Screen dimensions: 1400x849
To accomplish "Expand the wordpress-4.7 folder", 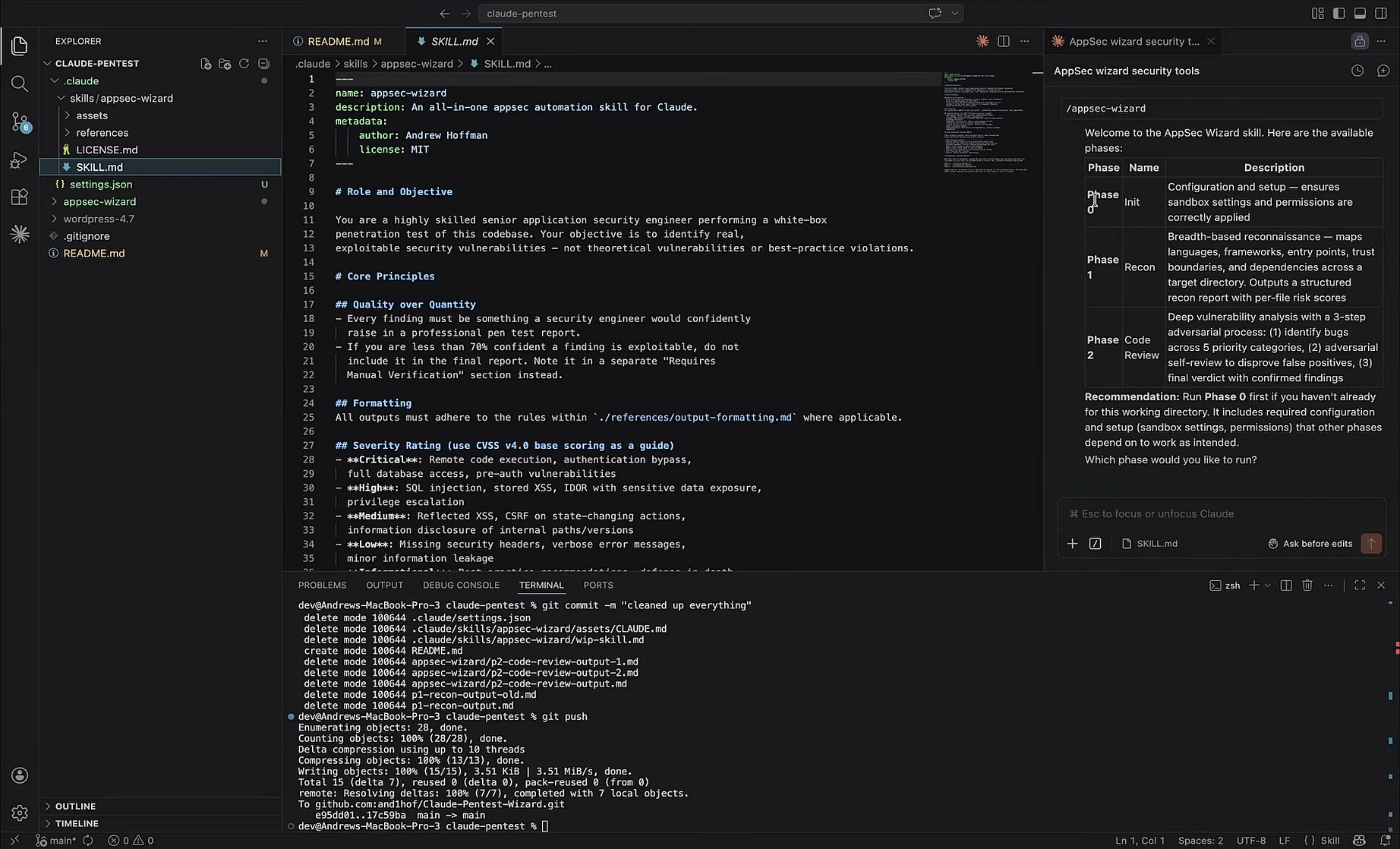I will (55, 219).
